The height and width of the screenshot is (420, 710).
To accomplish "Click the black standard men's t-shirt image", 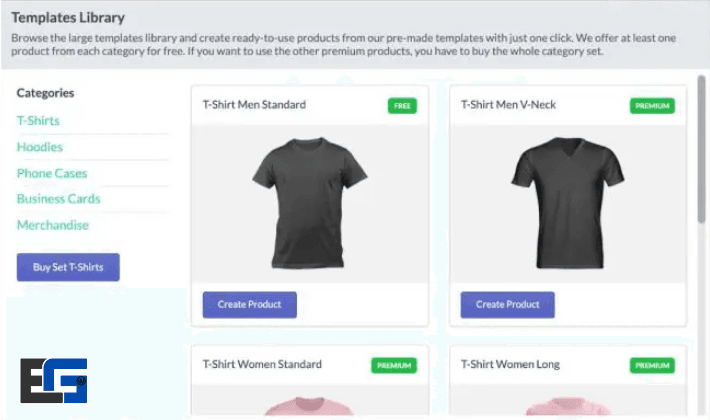I will [x=309, y=204].
